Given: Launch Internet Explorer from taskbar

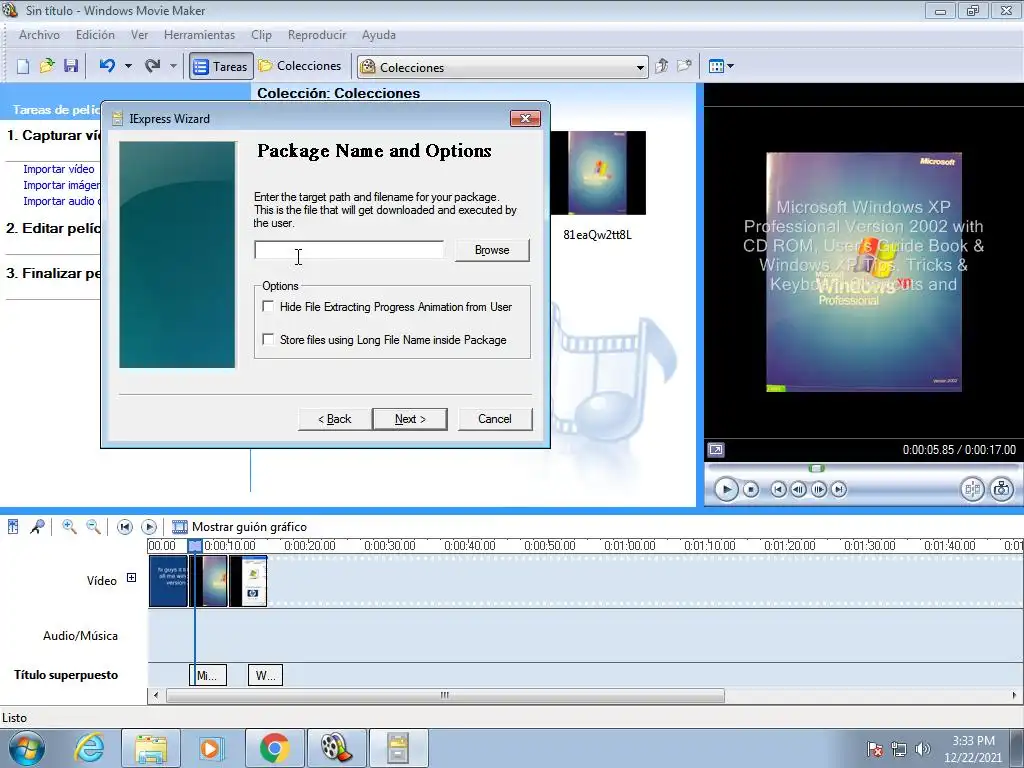Looking at the screenshot, I should [89, 748].
